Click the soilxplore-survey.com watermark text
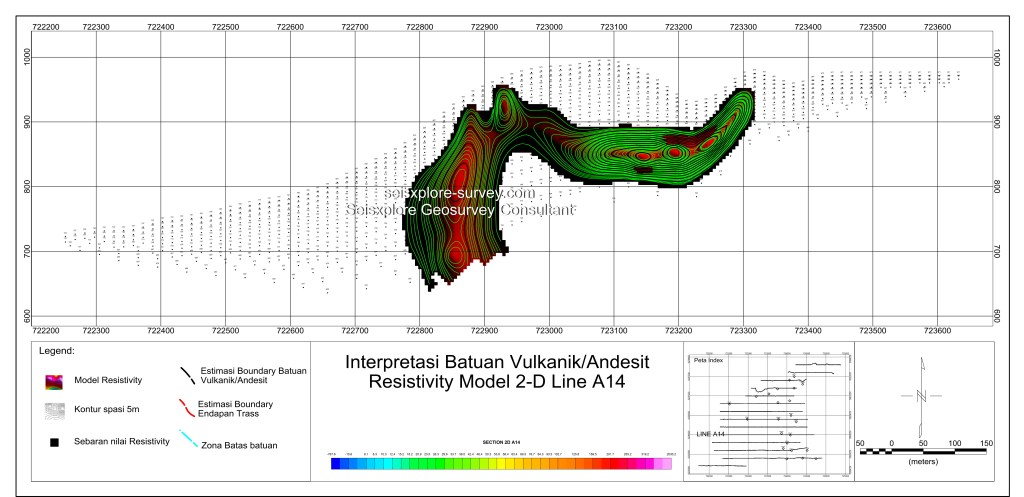The height and width of the screenshot is (497, 1024). point(461,192)
